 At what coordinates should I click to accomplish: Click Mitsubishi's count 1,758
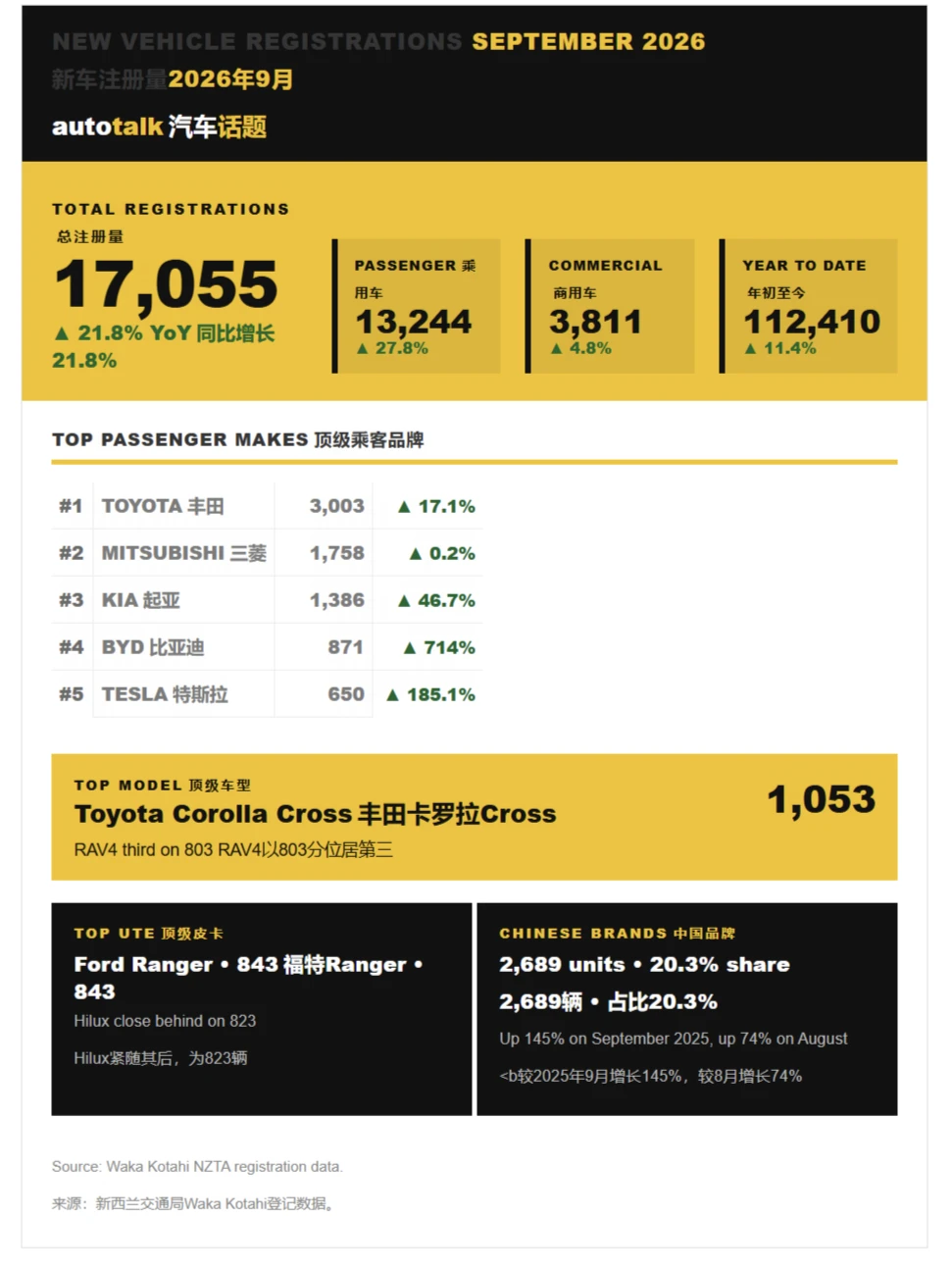[336, 553]
